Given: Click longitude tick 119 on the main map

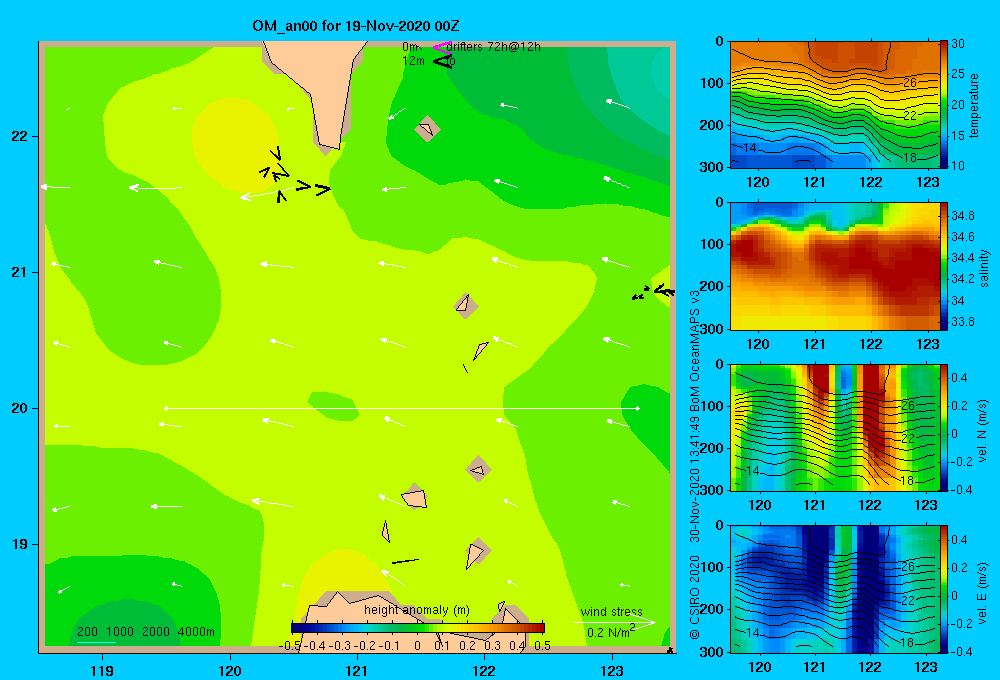Looking at the screenshot, I should click(x=102, y=670).
